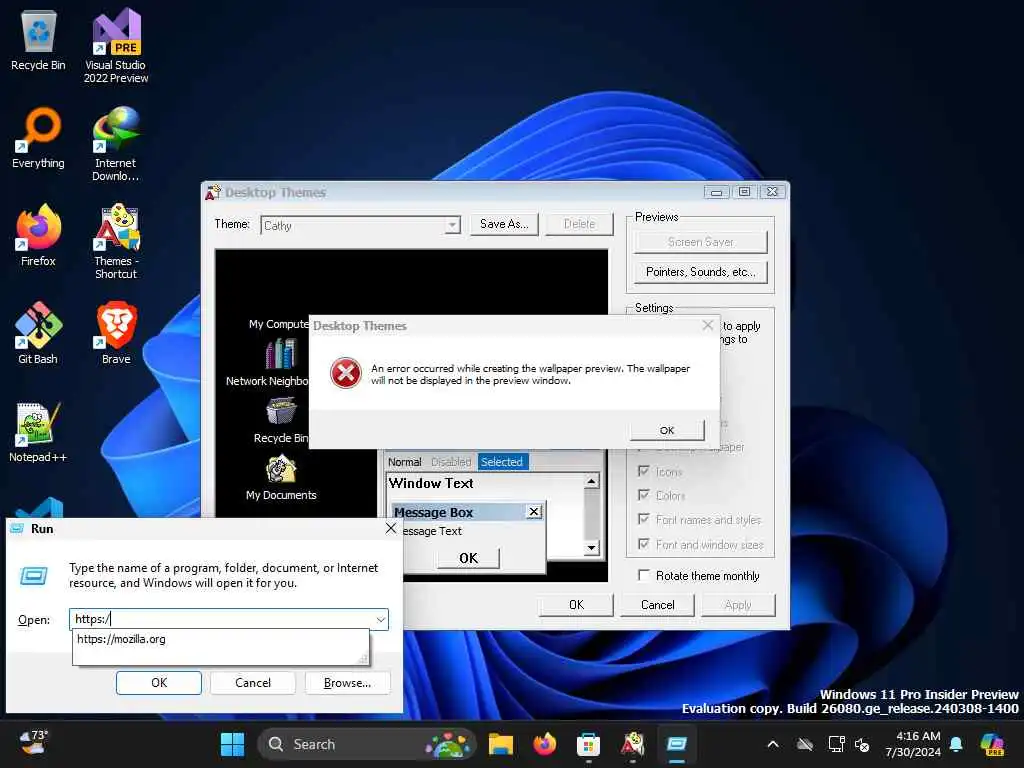
Task: Open the Windows Start menu
Action: coord(232,744)
